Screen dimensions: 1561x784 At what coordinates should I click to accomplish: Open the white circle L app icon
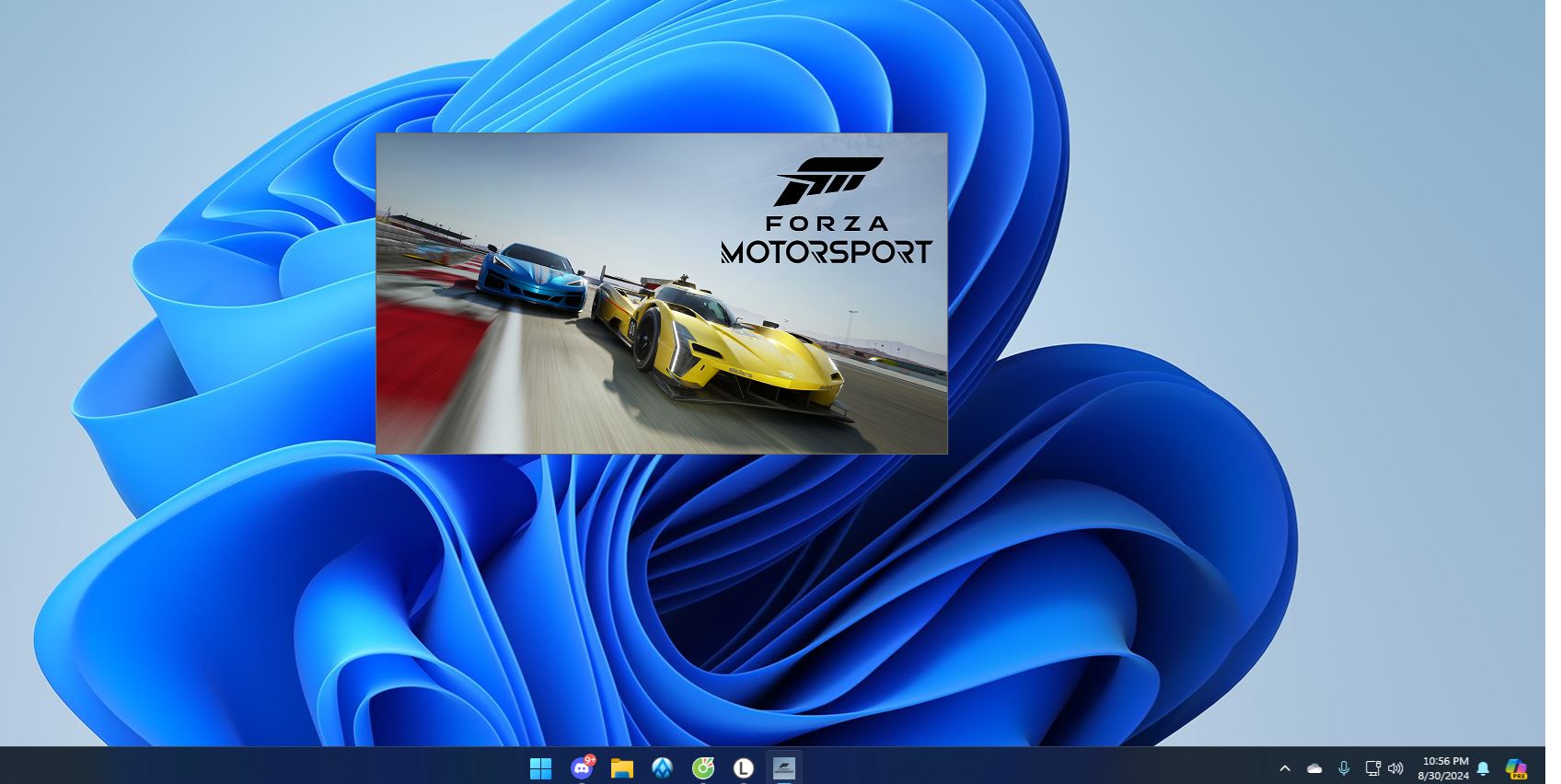click(x=743, y=767)
